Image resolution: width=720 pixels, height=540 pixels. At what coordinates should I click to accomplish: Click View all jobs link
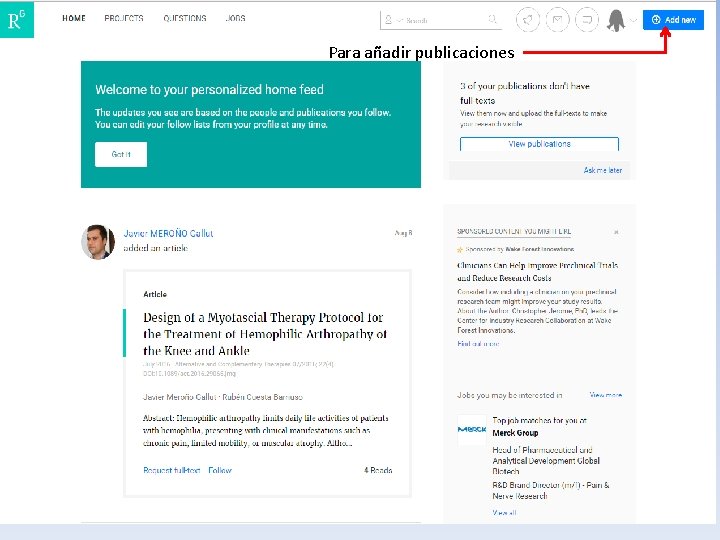click(x=504, y=512)
